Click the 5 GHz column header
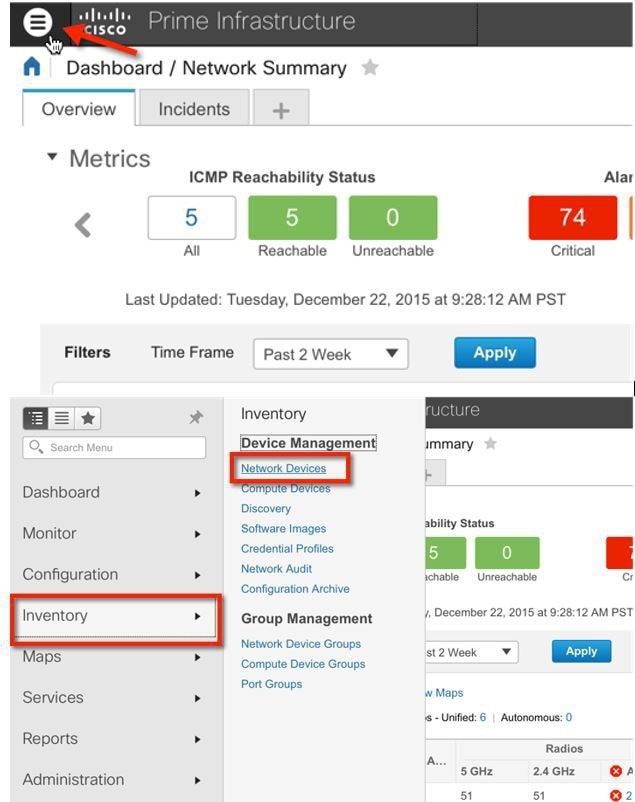635x802 pixels. [476, 771]
